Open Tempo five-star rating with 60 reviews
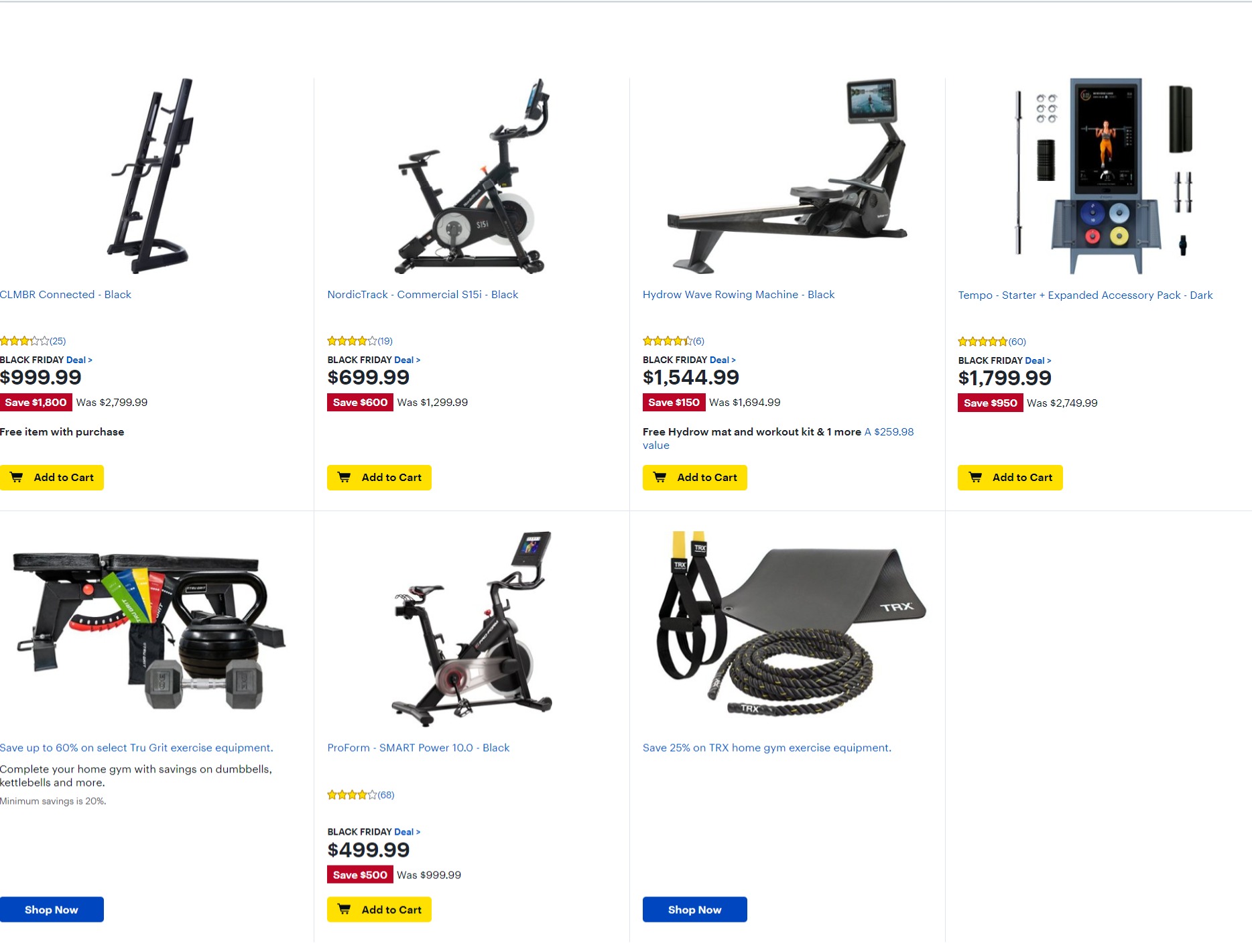Screen dimensions: 1252x952 pyautogui.click(x=992, y=342)
